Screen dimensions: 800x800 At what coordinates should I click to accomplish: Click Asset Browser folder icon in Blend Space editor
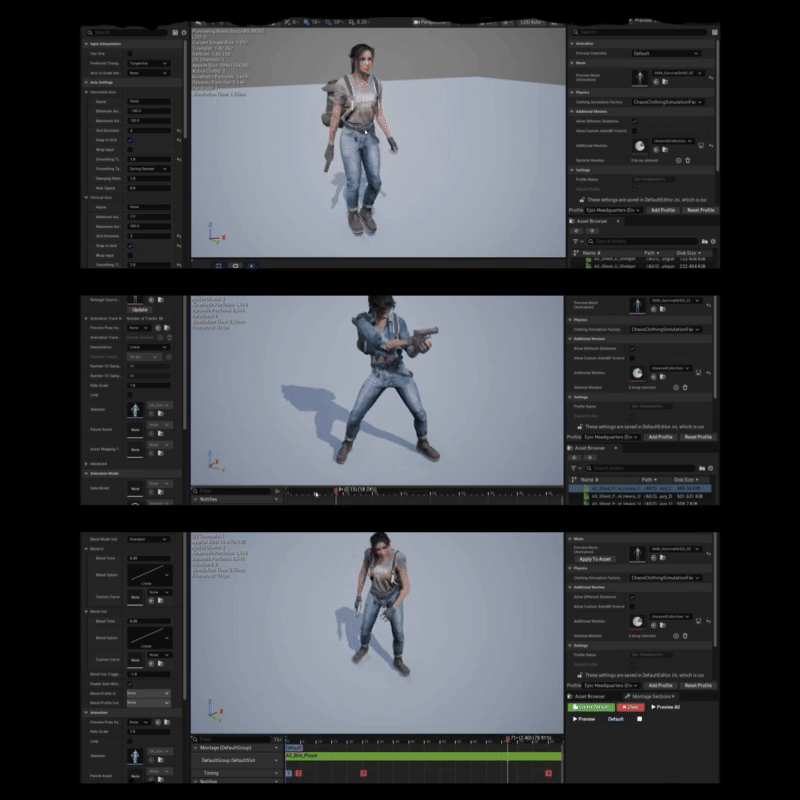click(x=705, y=241)
